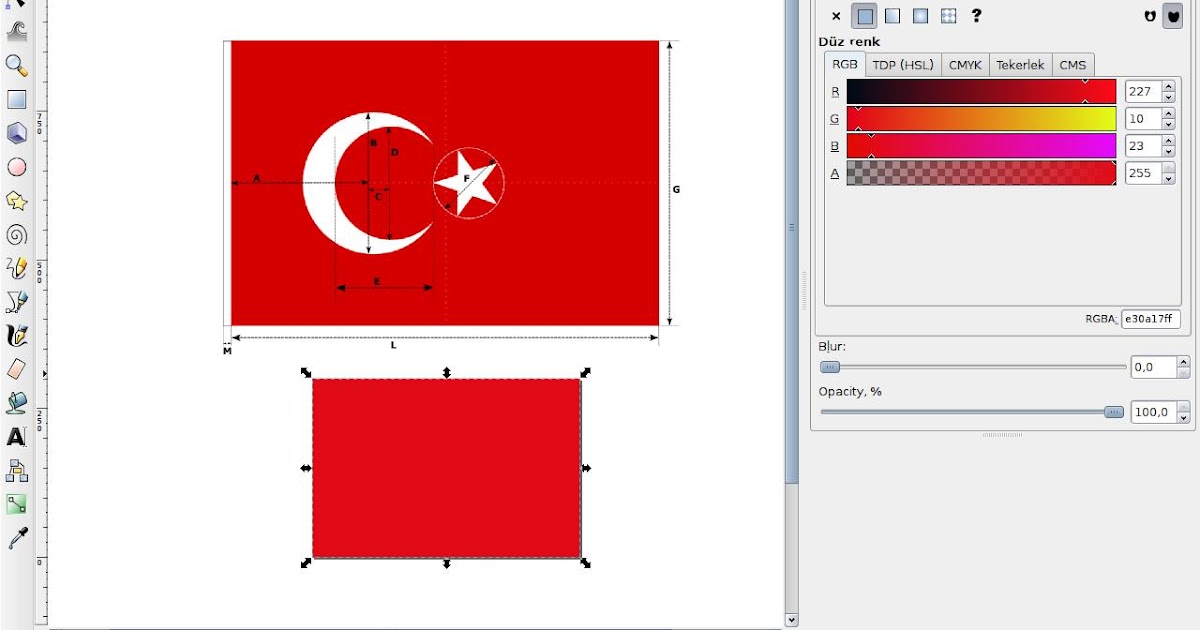Decrease A value with down arrow

pyautogui.click(x=1168, y=179)
